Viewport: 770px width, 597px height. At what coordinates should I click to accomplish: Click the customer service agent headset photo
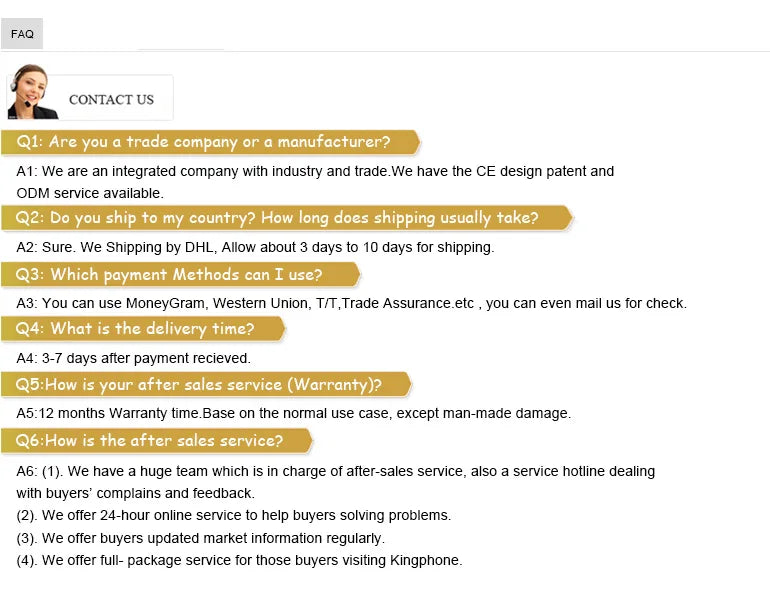click(31, 93)
